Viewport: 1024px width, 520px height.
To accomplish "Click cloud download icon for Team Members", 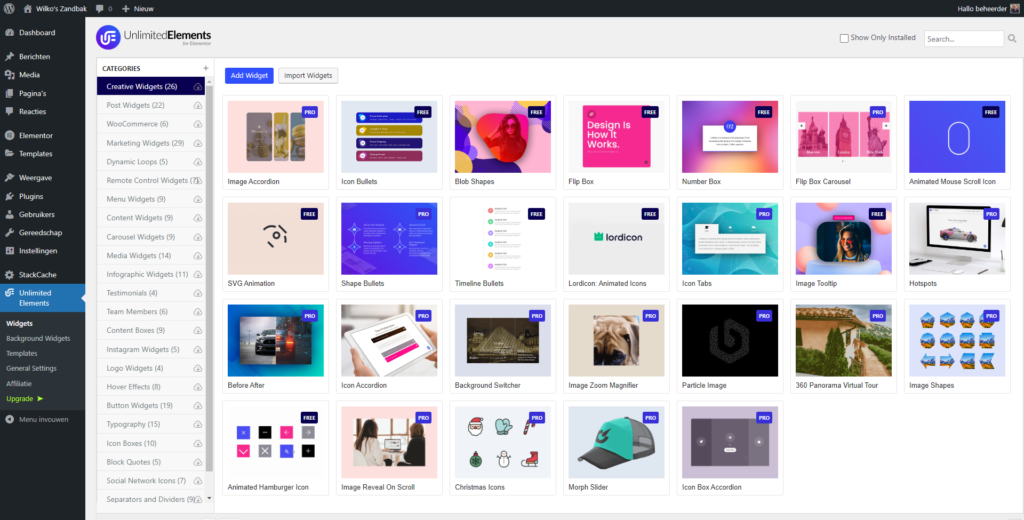I will pos(198,312).
